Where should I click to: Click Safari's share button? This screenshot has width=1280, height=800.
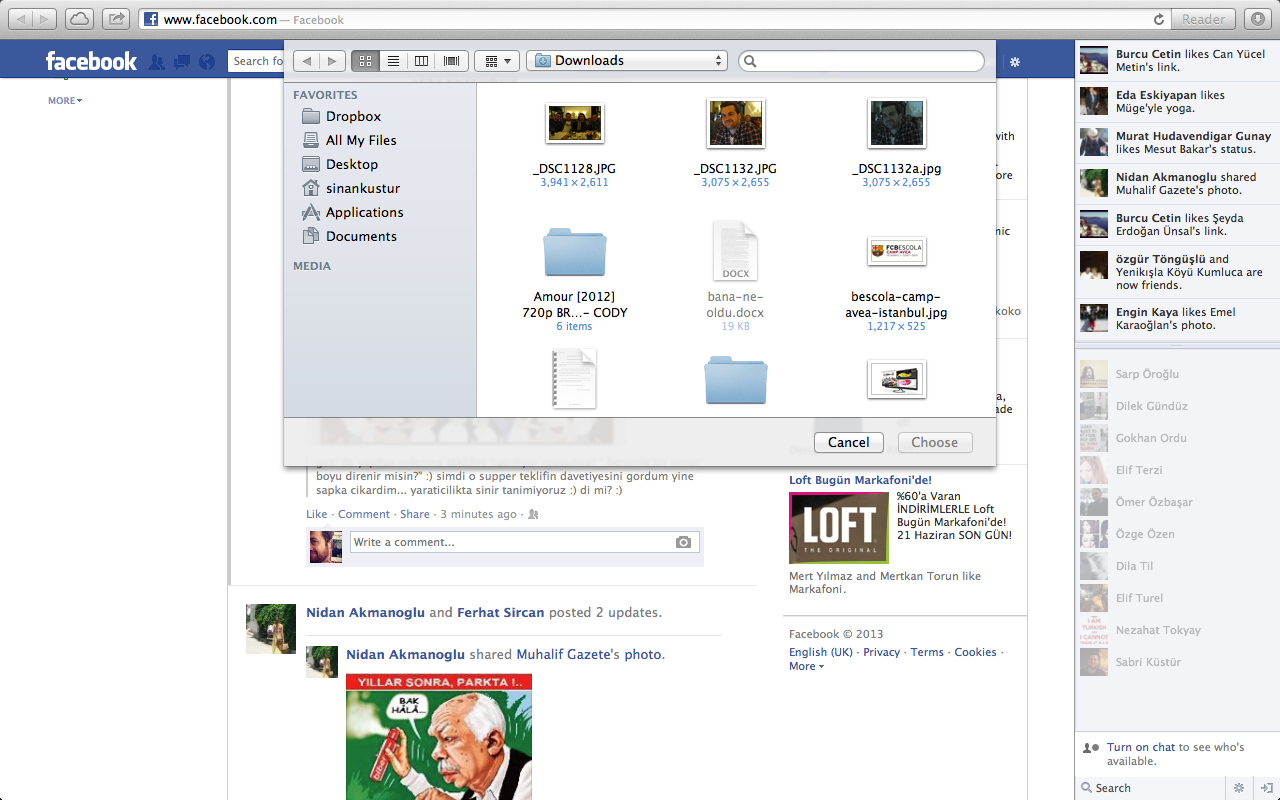116,19
